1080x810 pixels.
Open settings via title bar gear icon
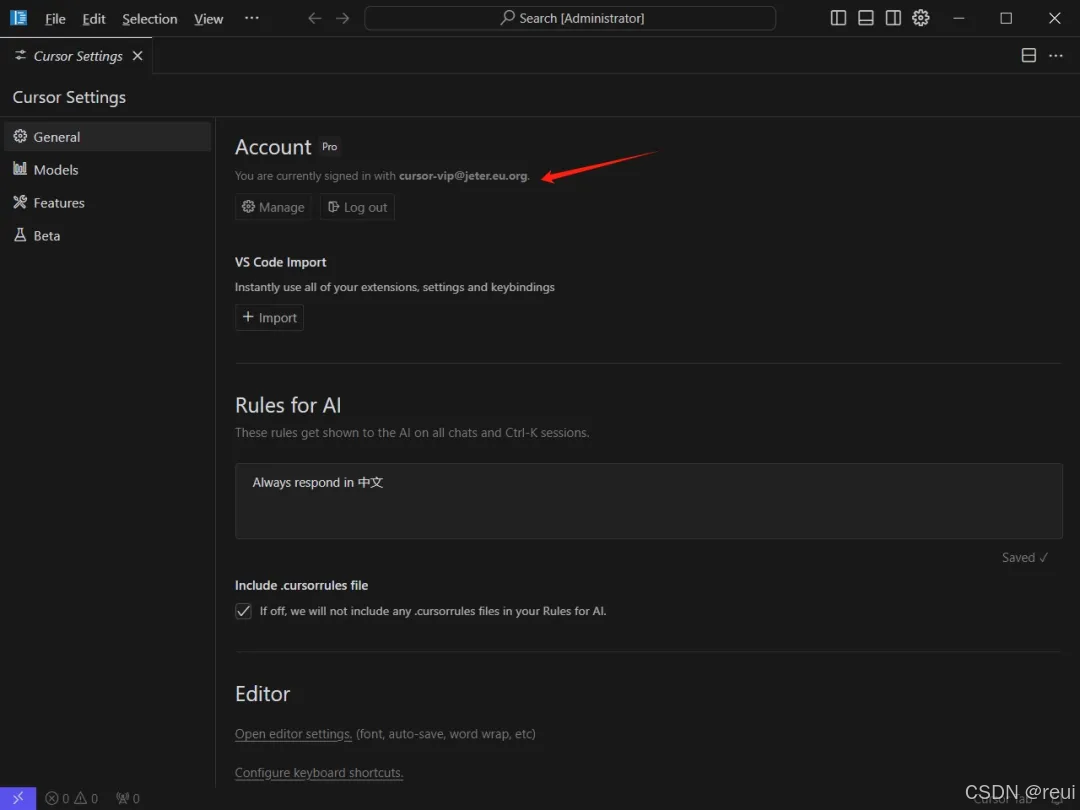pyautogui.click(x=921, y=18)
